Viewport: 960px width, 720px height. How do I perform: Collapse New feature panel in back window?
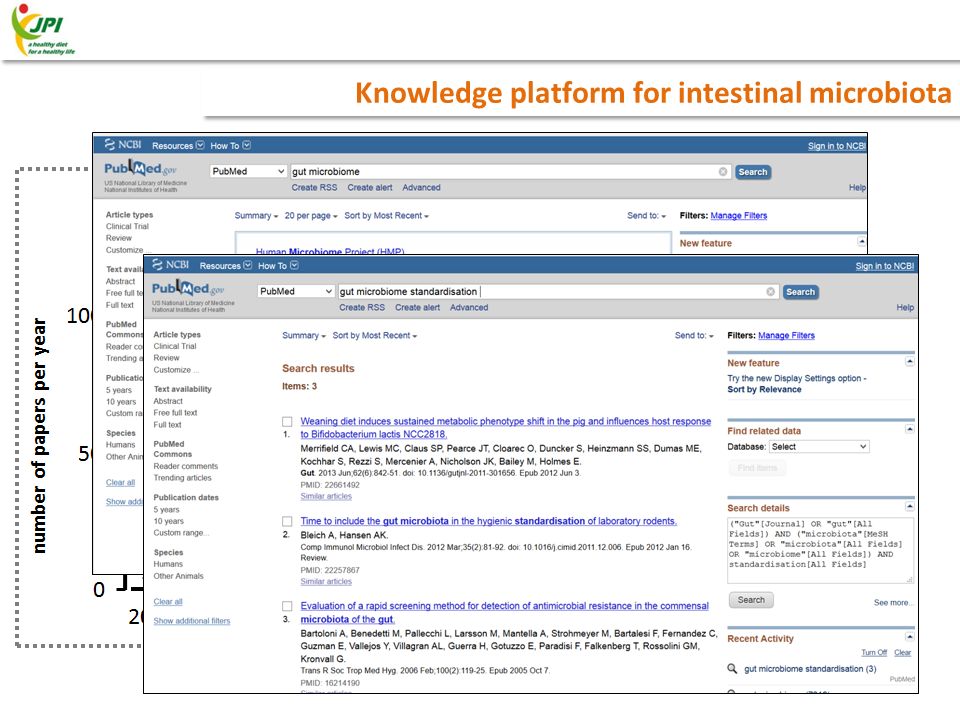(x=861, y=242)
